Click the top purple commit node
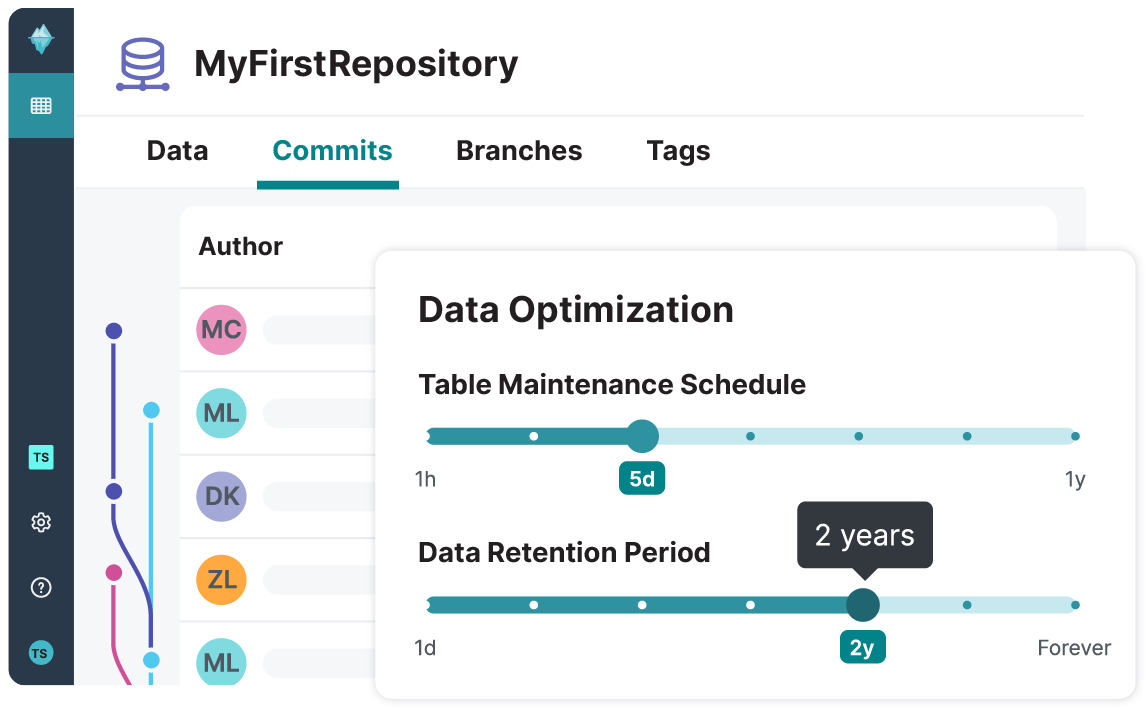This screenshot has width=1146, height=709. click(x=114, y=330)
